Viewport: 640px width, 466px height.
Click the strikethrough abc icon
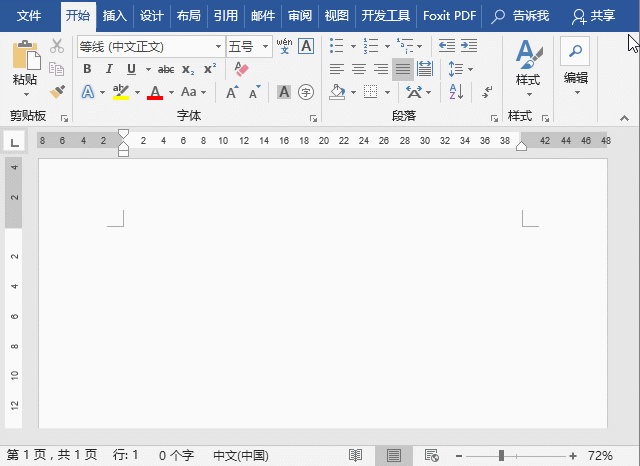pos(166,69)
